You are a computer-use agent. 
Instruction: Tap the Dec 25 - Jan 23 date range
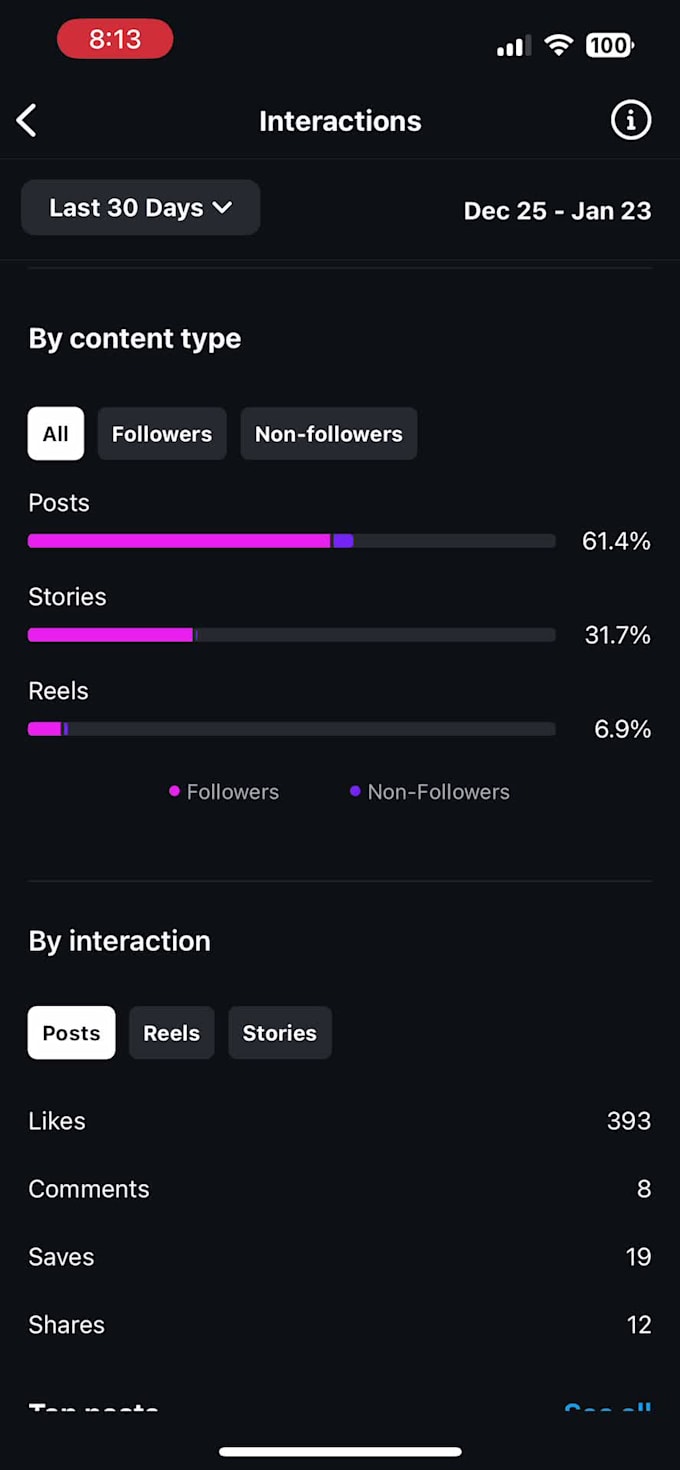pyautogui.click(x=557, y=211)
